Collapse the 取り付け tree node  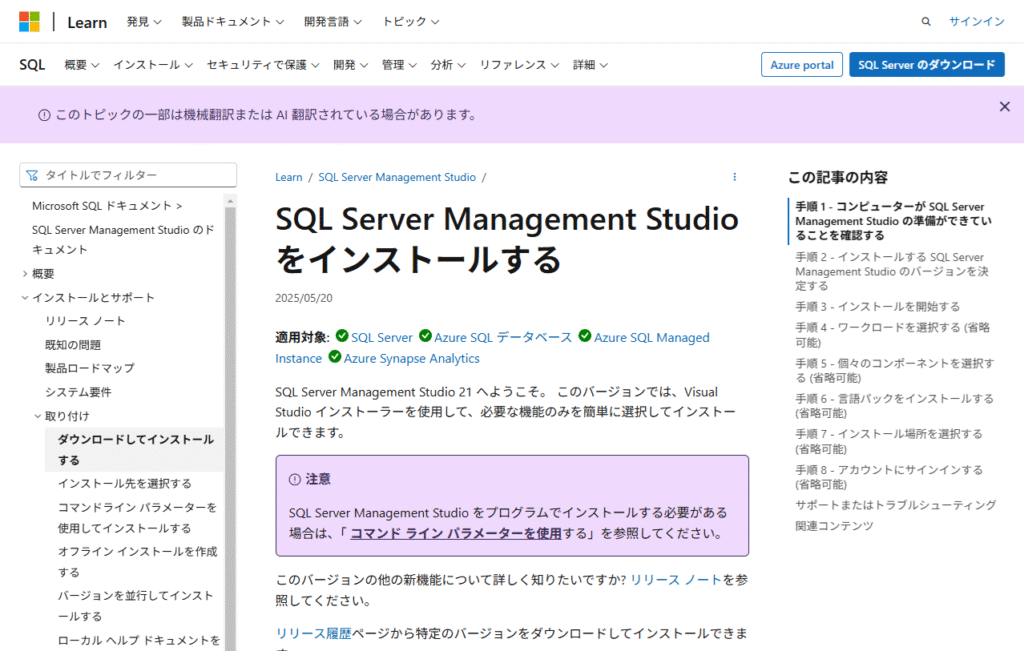(61, 416)
